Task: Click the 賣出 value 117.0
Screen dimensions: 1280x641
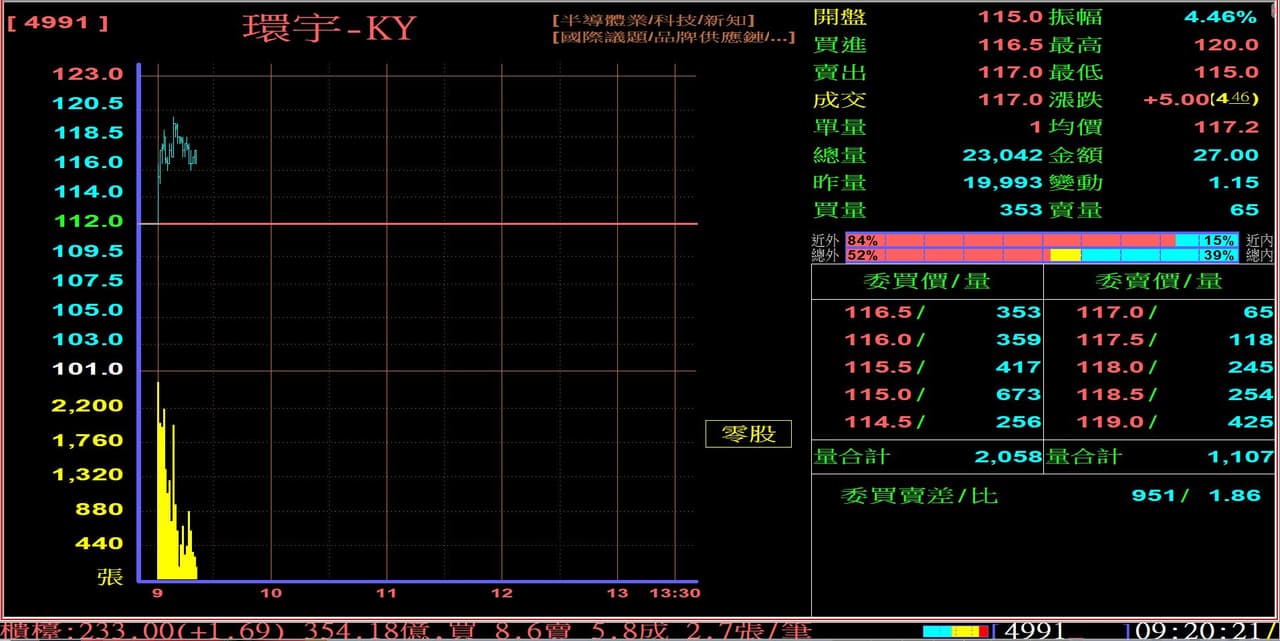Action: click(x=1010, y=72)
